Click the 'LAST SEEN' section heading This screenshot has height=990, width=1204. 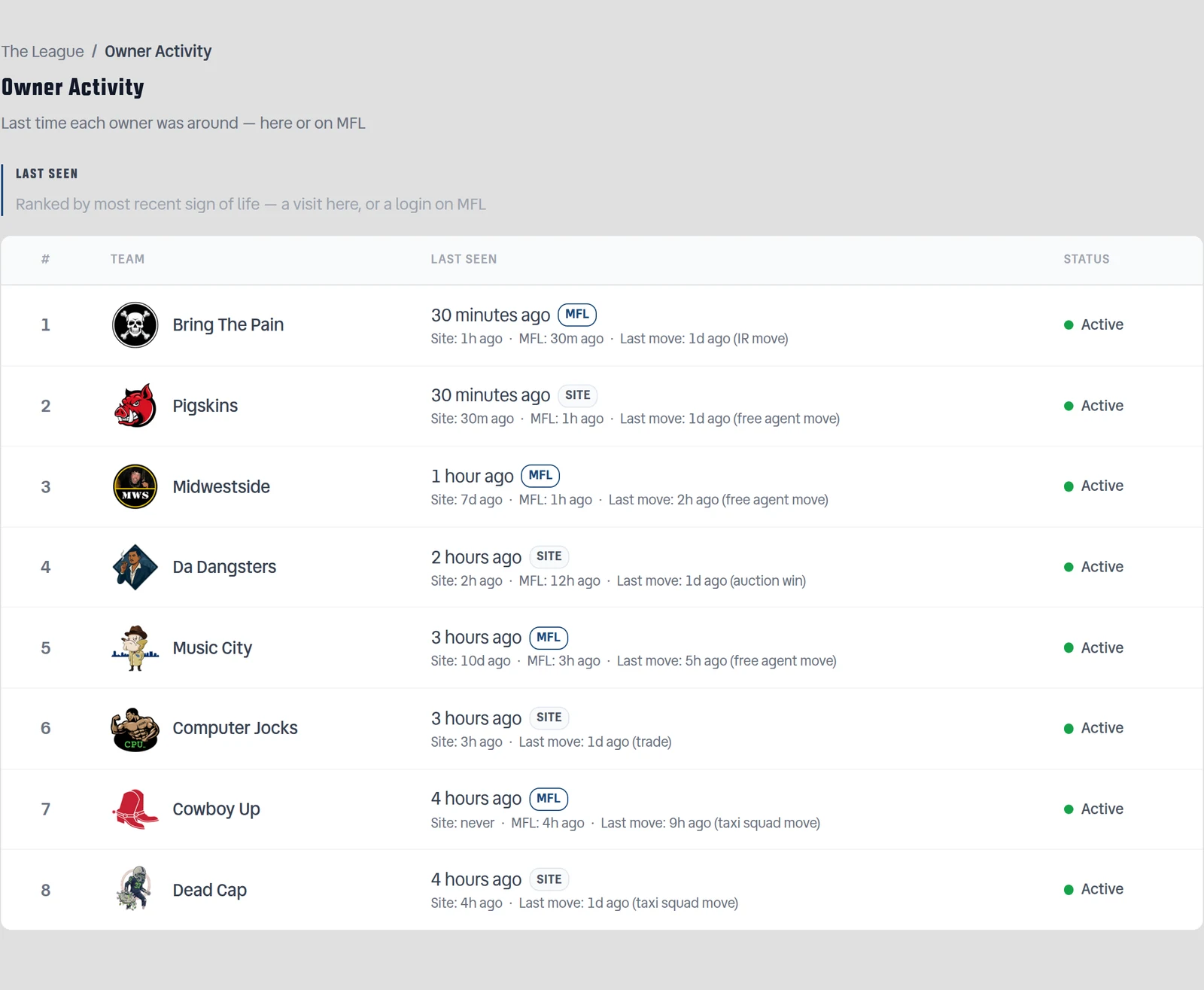point(47,173)
